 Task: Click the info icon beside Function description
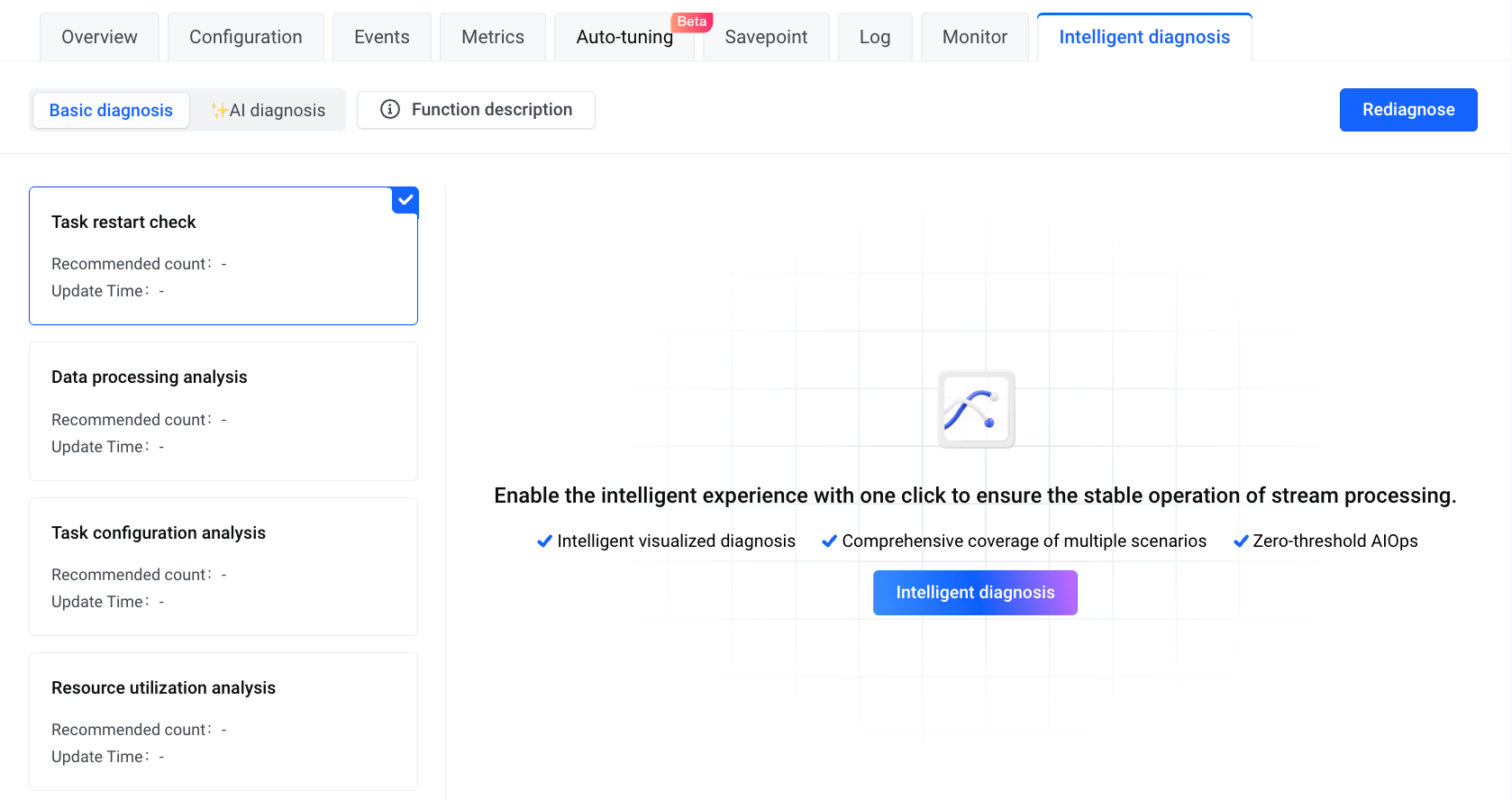click(x=390, y=109)
